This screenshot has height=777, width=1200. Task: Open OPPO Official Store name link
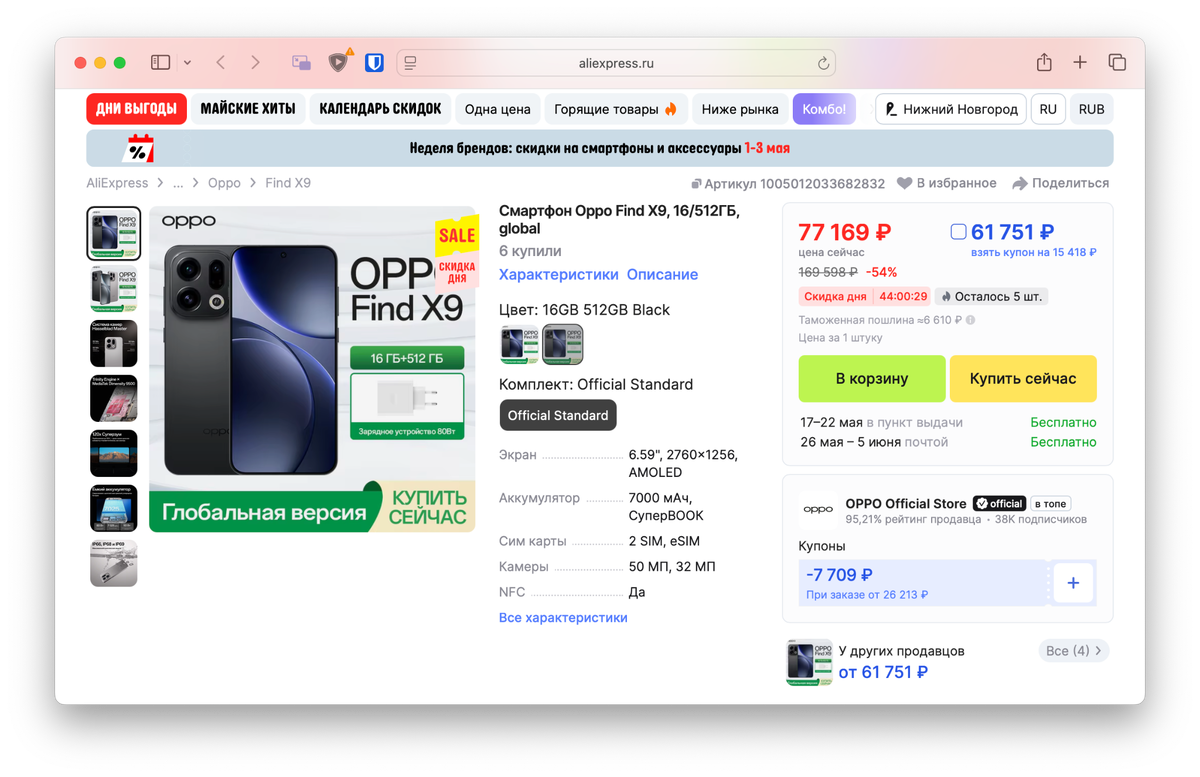click(x=906, y=503)
